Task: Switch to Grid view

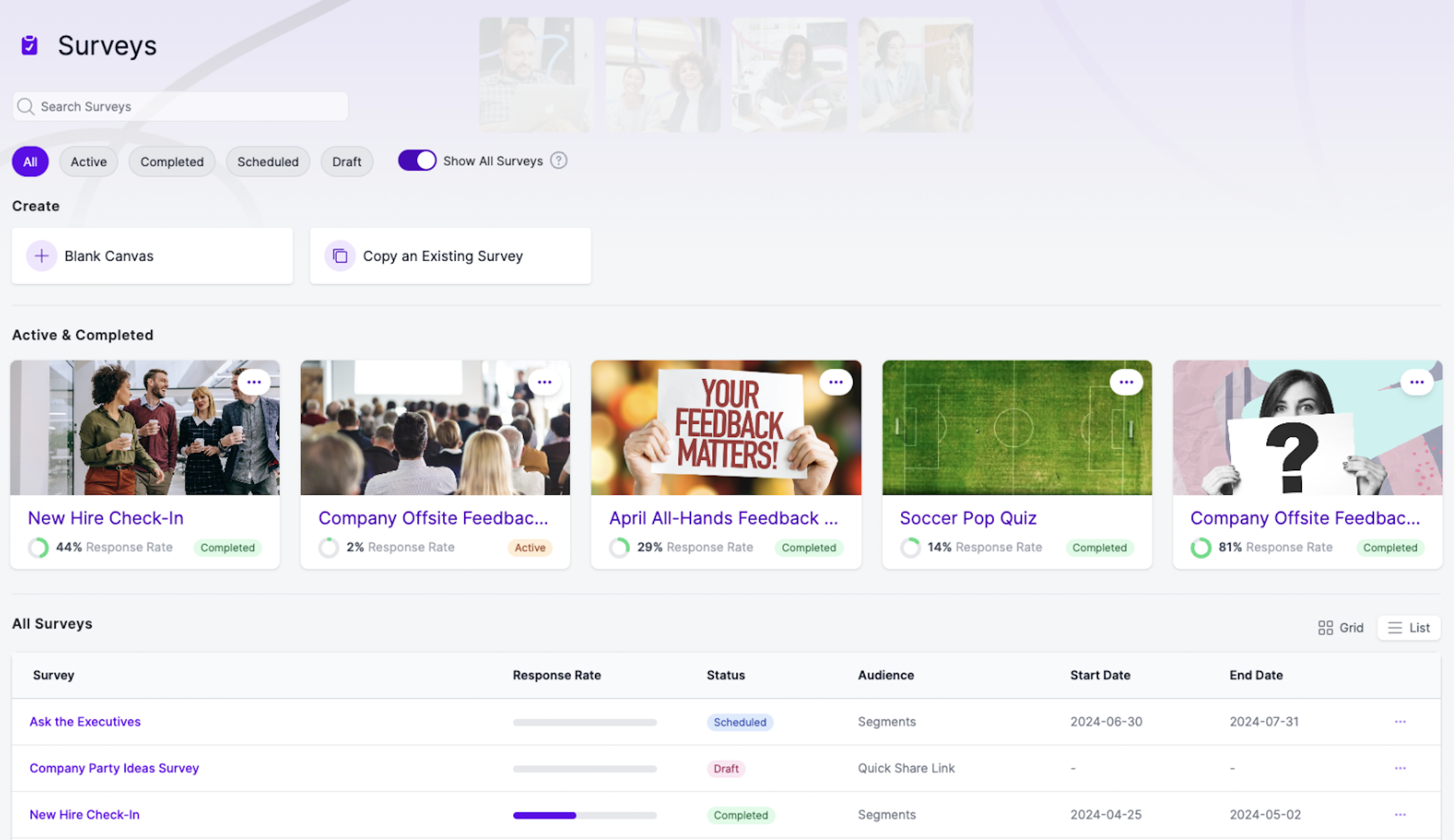Action: (1341, 628)
